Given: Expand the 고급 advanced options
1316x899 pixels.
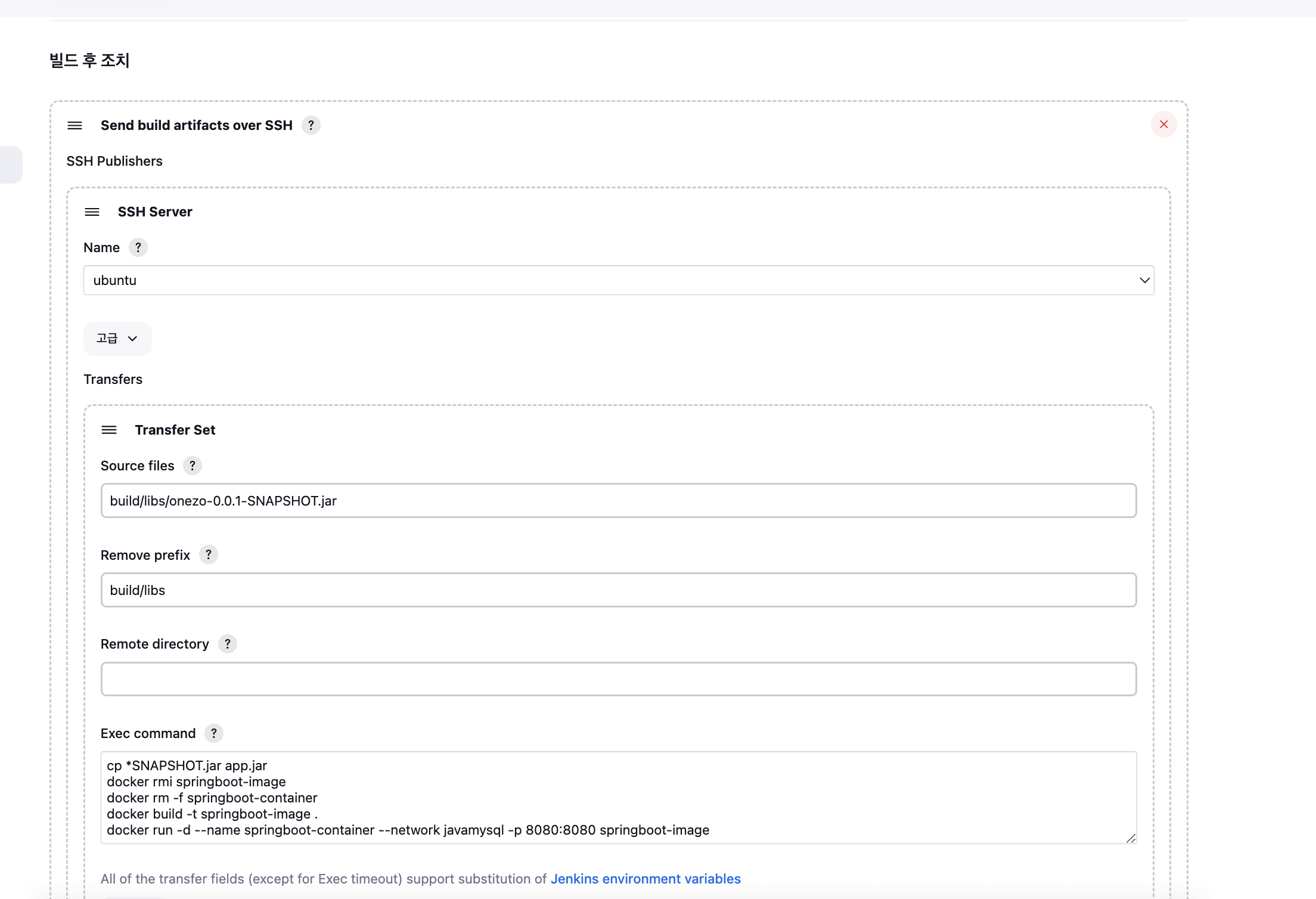Looking at the screenshot, I should pos(117,339).
